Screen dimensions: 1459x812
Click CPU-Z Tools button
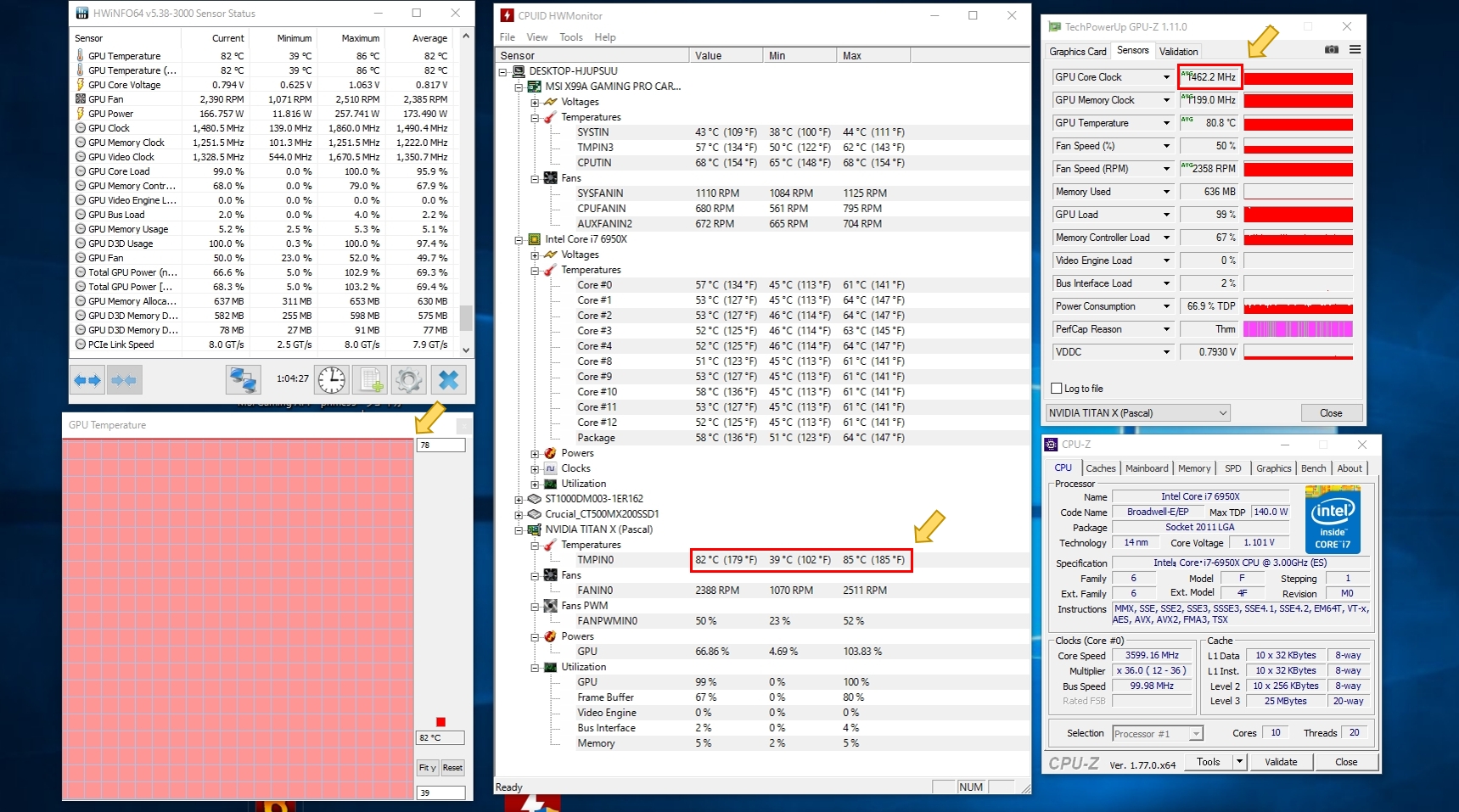pyautogui.click(x=1209, y=762)
